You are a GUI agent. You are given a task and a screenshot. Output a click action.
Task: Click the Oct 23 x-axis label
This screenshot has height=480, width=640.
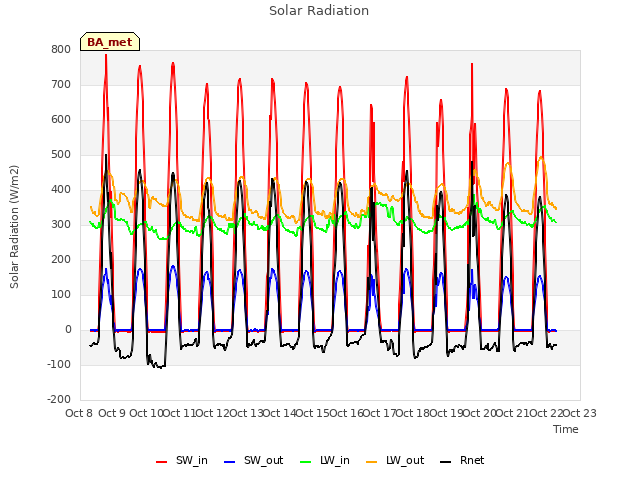pyautogui.click(x=580, y=413)
